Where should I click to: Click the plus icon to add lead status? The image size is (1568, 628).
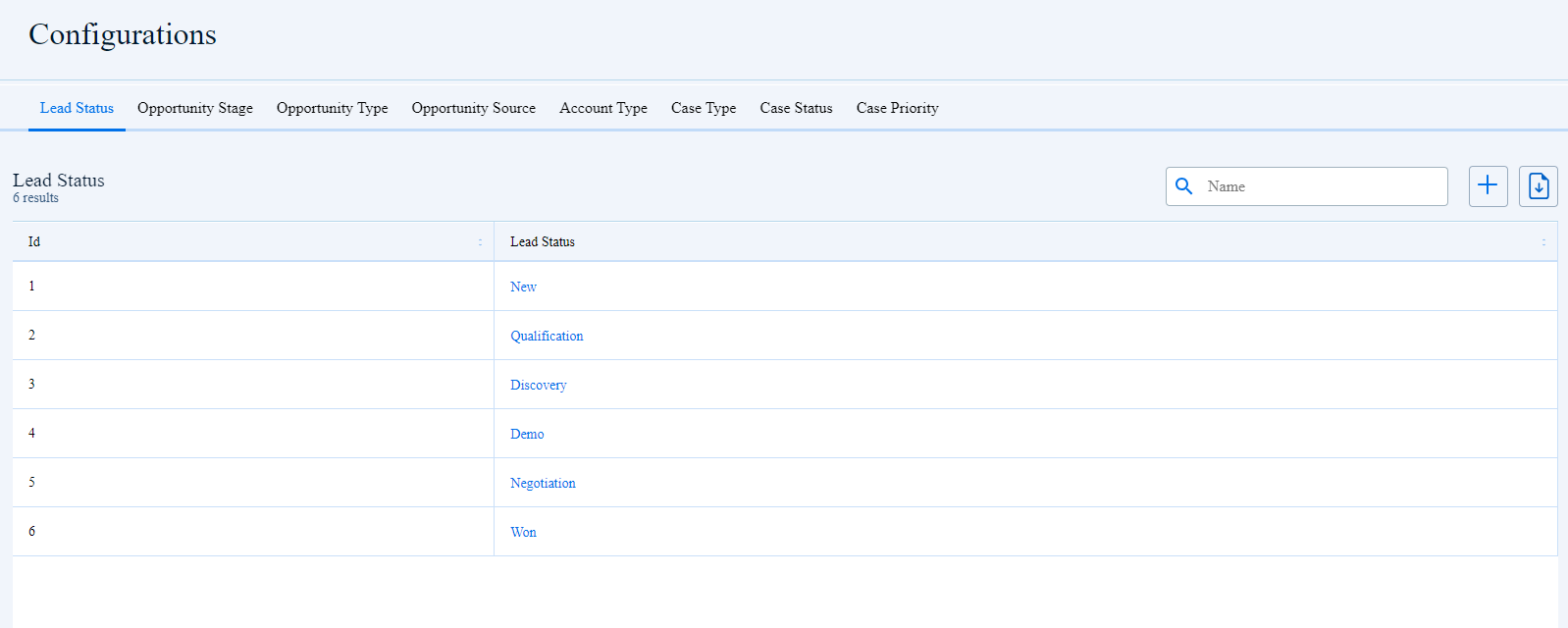click(x=1488, y=186)
